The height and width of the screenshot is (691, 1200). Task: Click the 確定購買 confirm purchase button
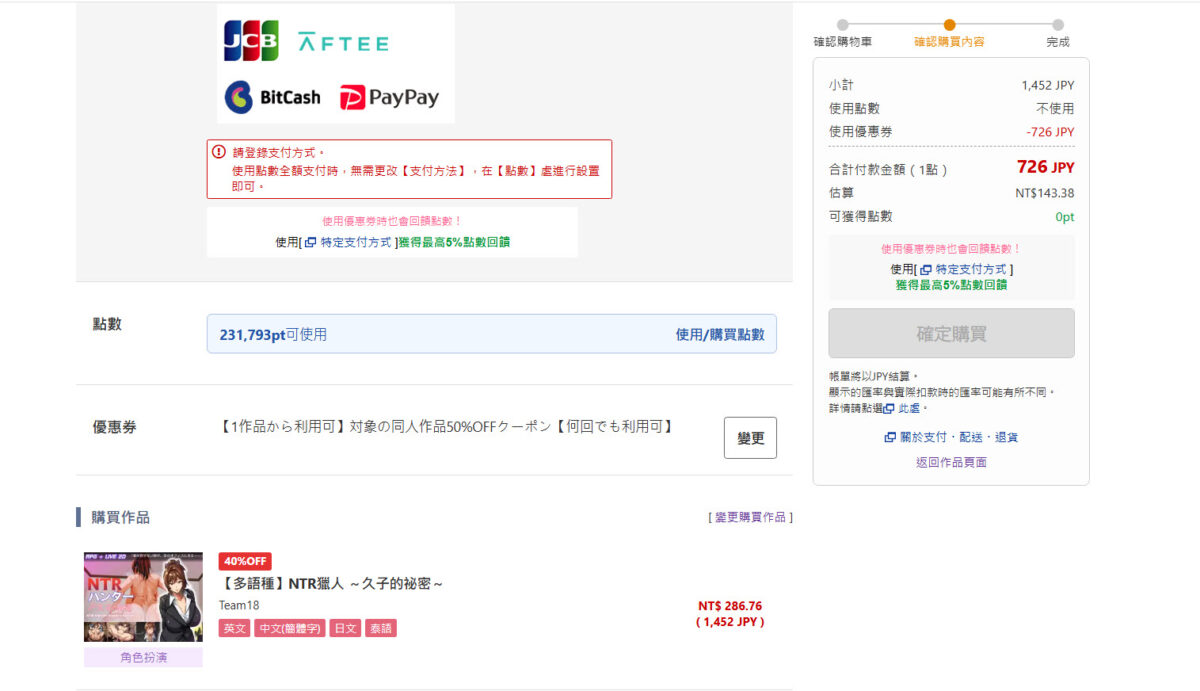(x=951, y=333)
